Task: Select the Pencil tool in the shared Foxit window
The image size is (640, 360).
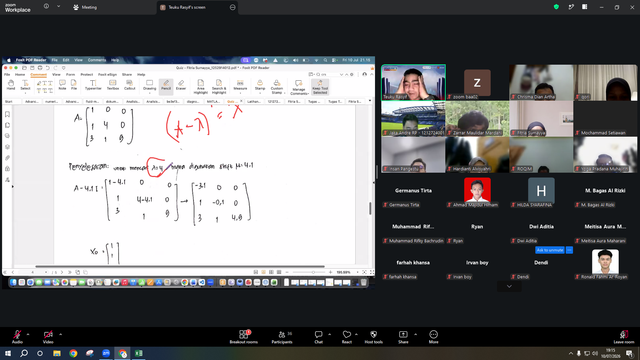Action: tap(166, 85)
